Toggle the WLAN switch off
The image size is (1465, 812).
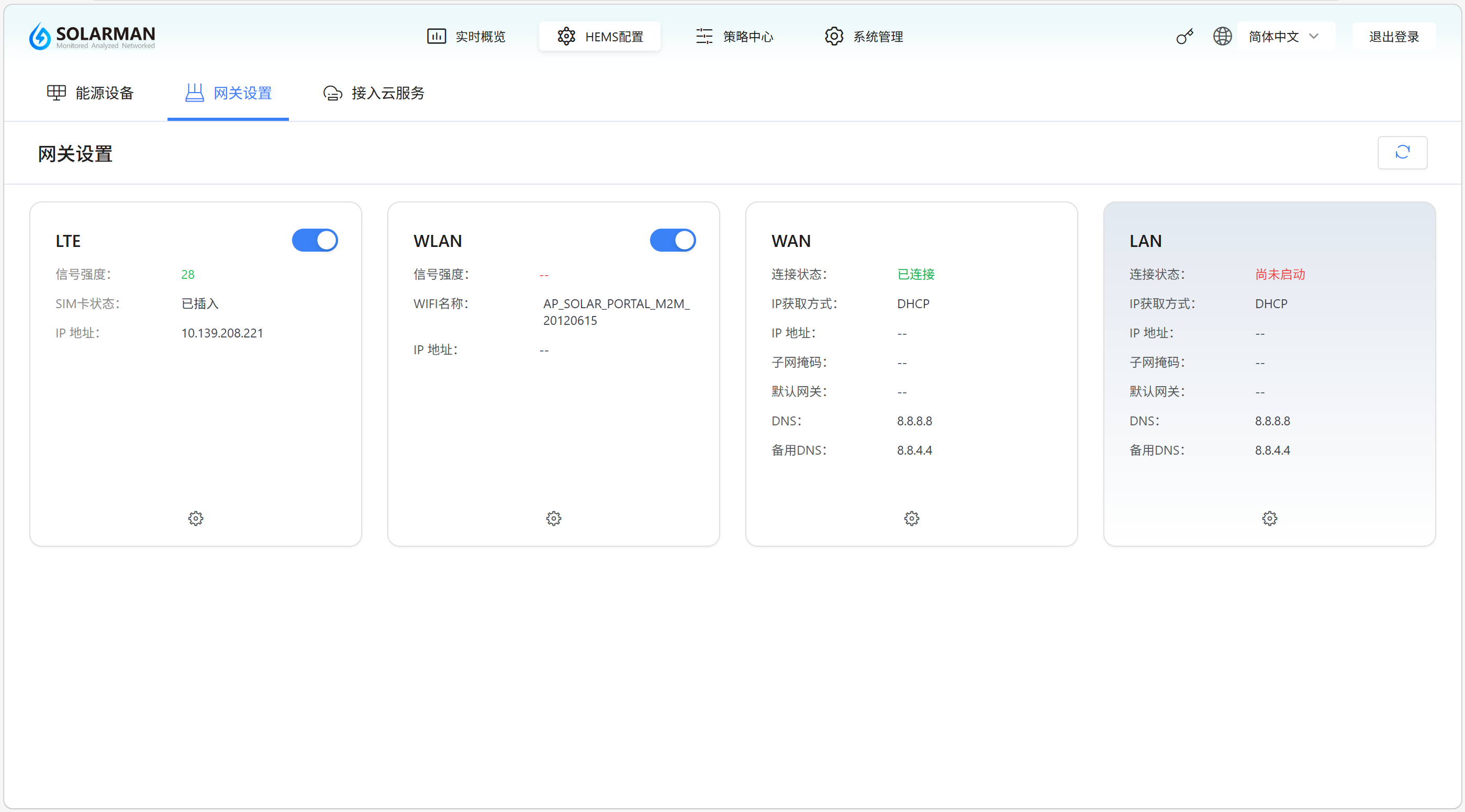point(673,241)
